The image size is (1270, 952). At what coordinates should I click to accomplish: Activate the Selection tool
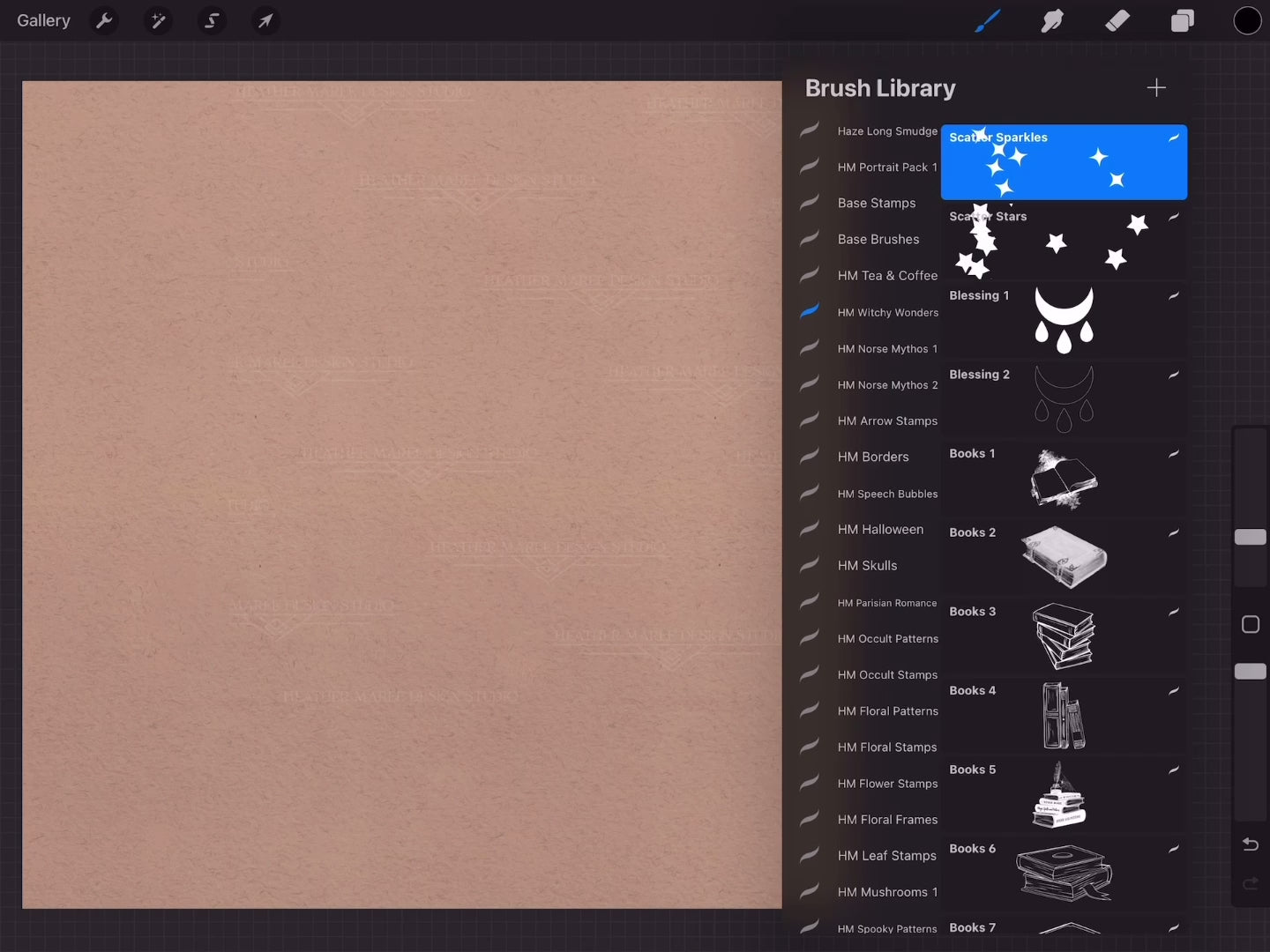click(x=212, y=20)
